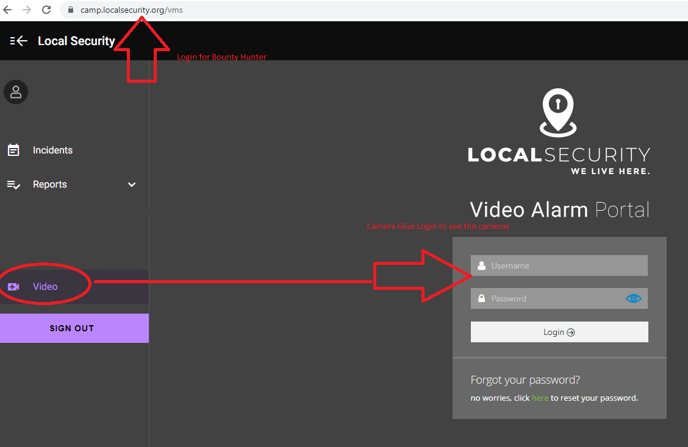Click the Video camera icon in sidebar
This screenshot has width=688, height=447.
click(14, 286)
